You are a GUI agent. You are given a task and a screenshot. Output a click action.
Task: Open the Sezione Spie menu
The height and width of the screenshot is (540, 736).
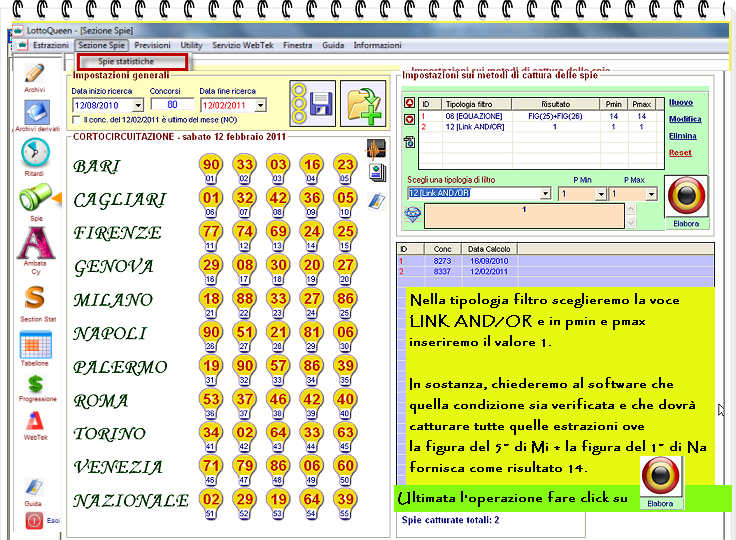click(x=101, y=46)
